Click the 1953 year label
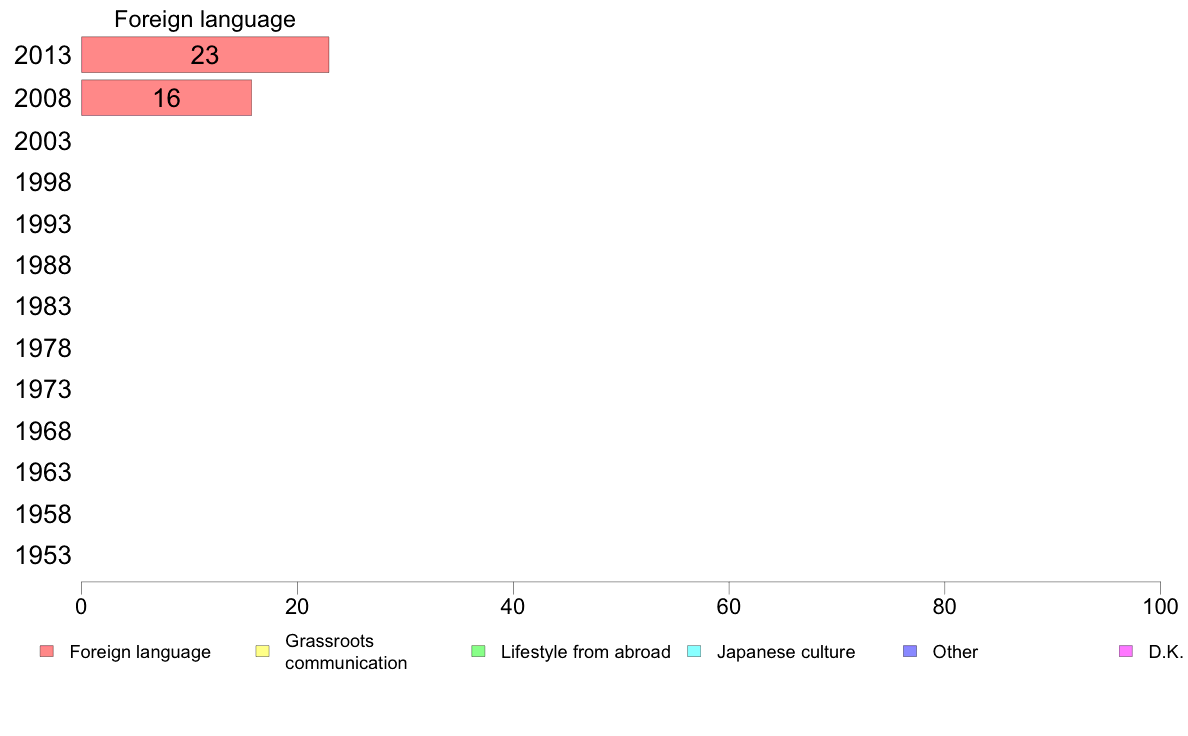This screenshot has width=1188, height=736. (43, 556)
